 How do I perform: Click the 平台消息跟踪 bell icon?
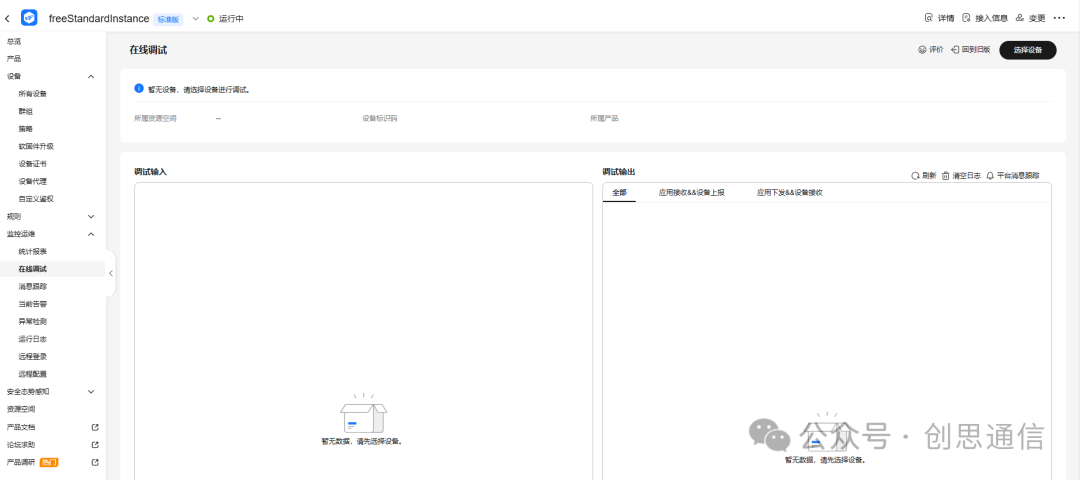990,176
